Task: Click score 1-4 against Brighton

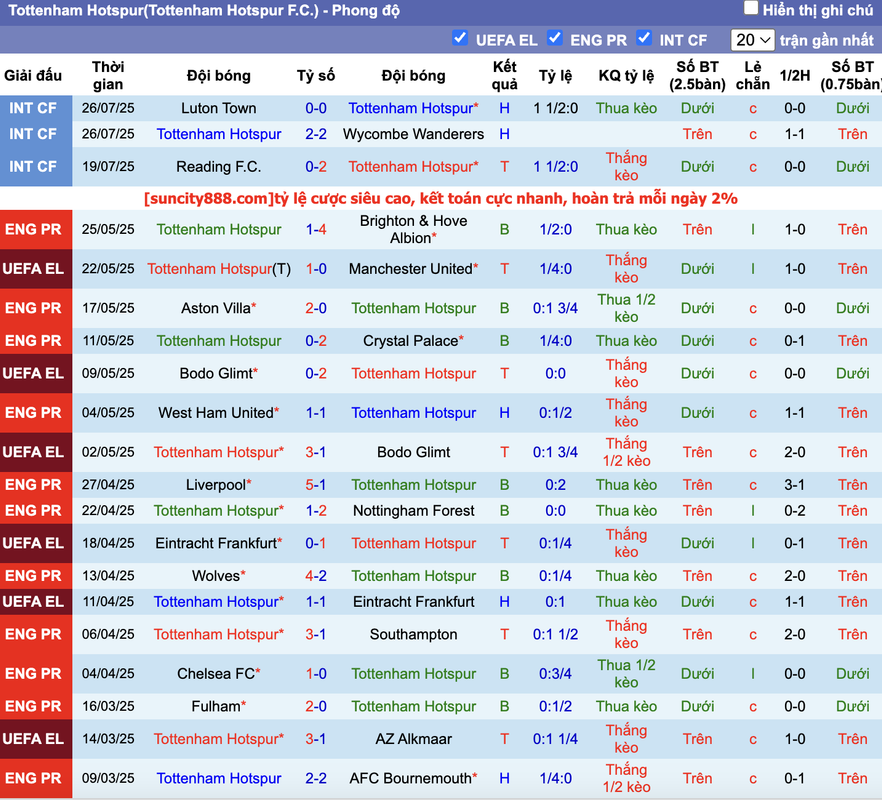Action: pos(316,230)
